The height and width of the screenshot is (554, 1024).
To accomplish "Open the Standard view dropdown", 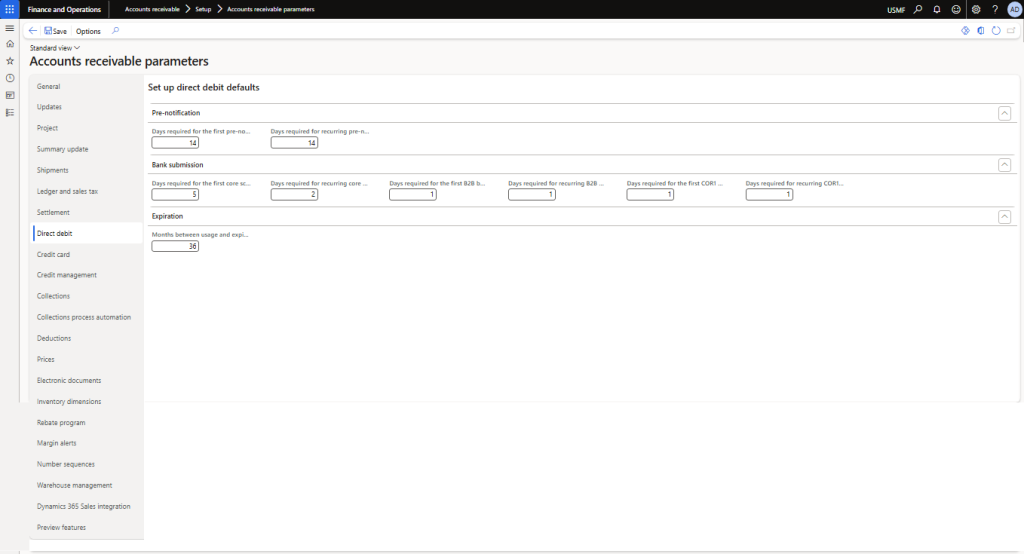I will coord(55,48).
